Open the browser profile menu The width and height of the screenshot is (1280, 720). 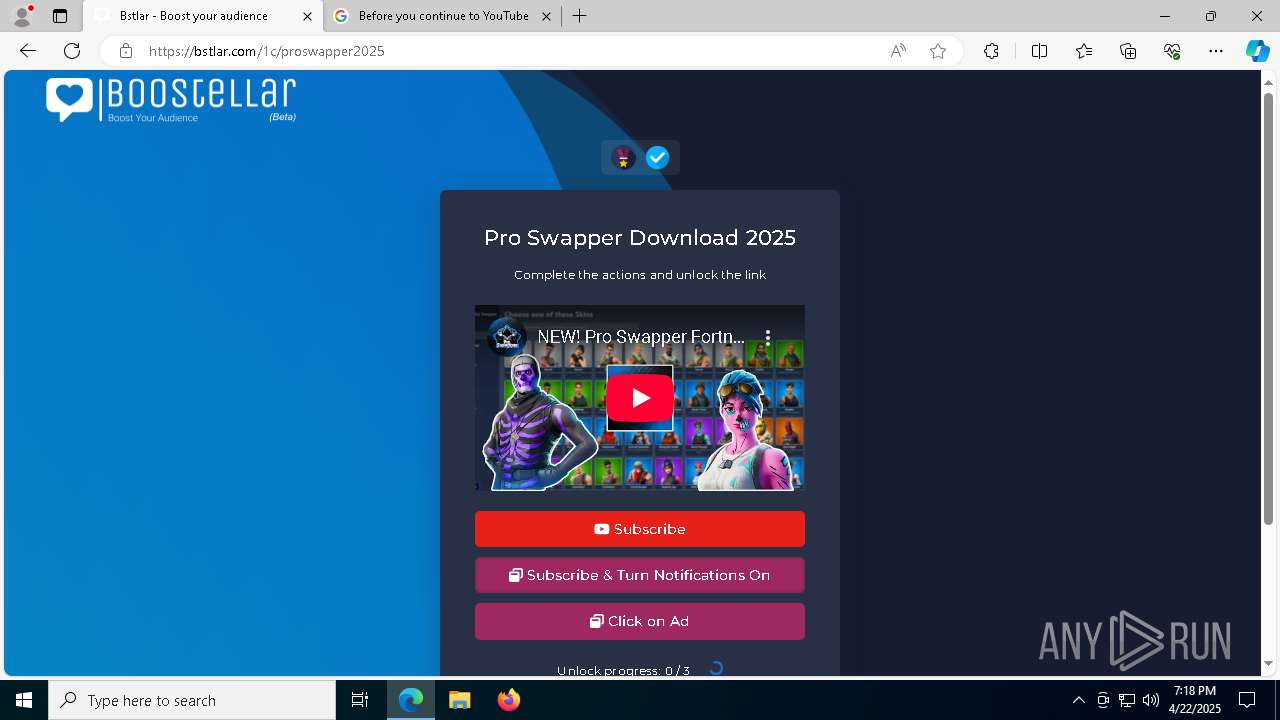21,16
